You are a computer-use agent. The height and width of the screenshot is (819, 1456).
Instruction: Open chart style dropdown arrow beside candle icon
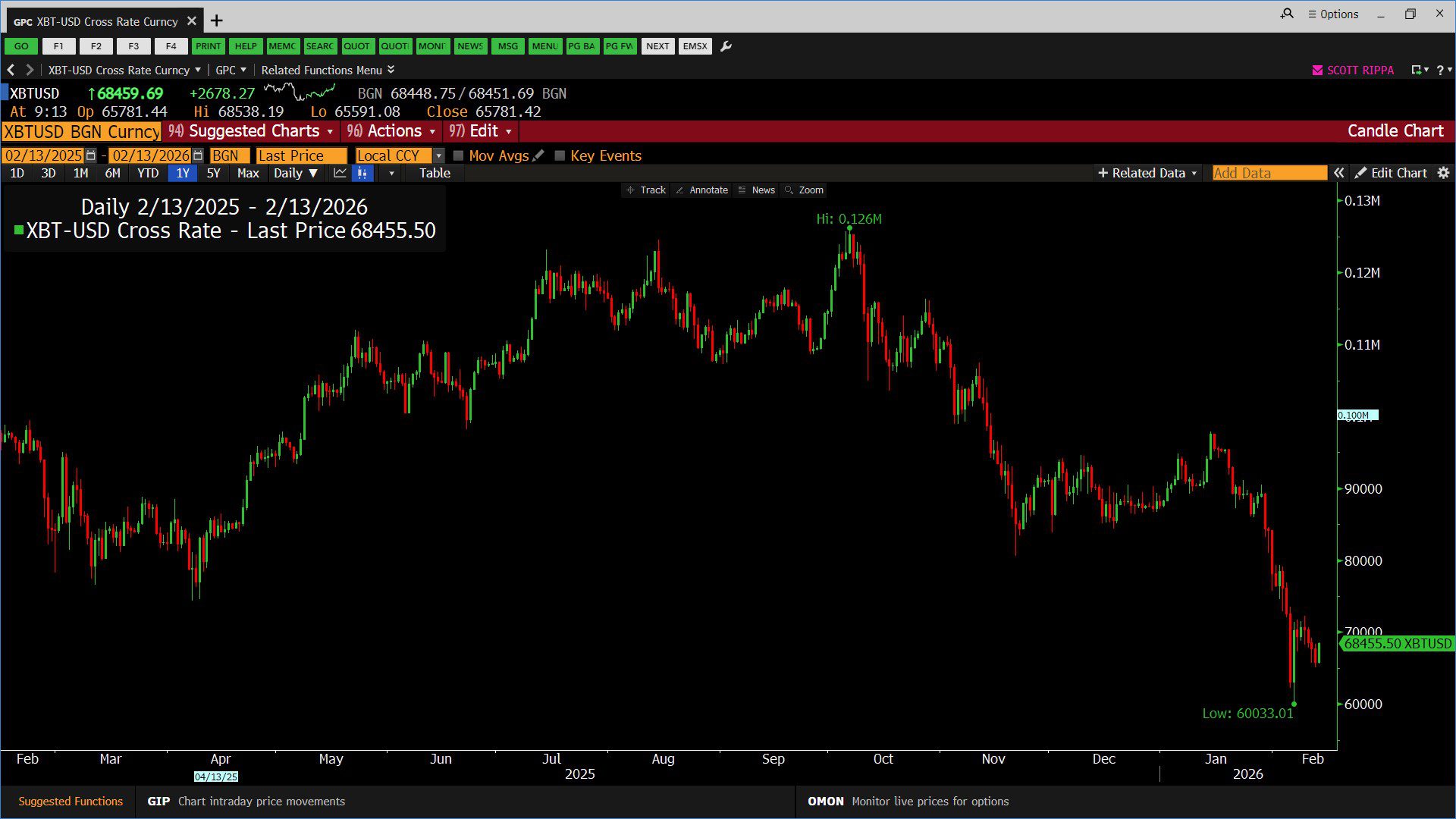tap(391, 174)
